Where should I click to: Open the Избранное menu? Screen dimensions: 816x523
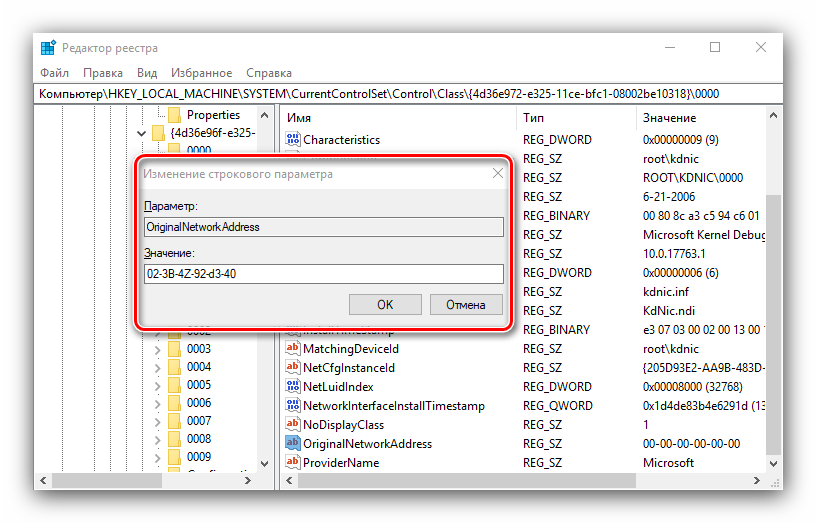pos(201,73)
